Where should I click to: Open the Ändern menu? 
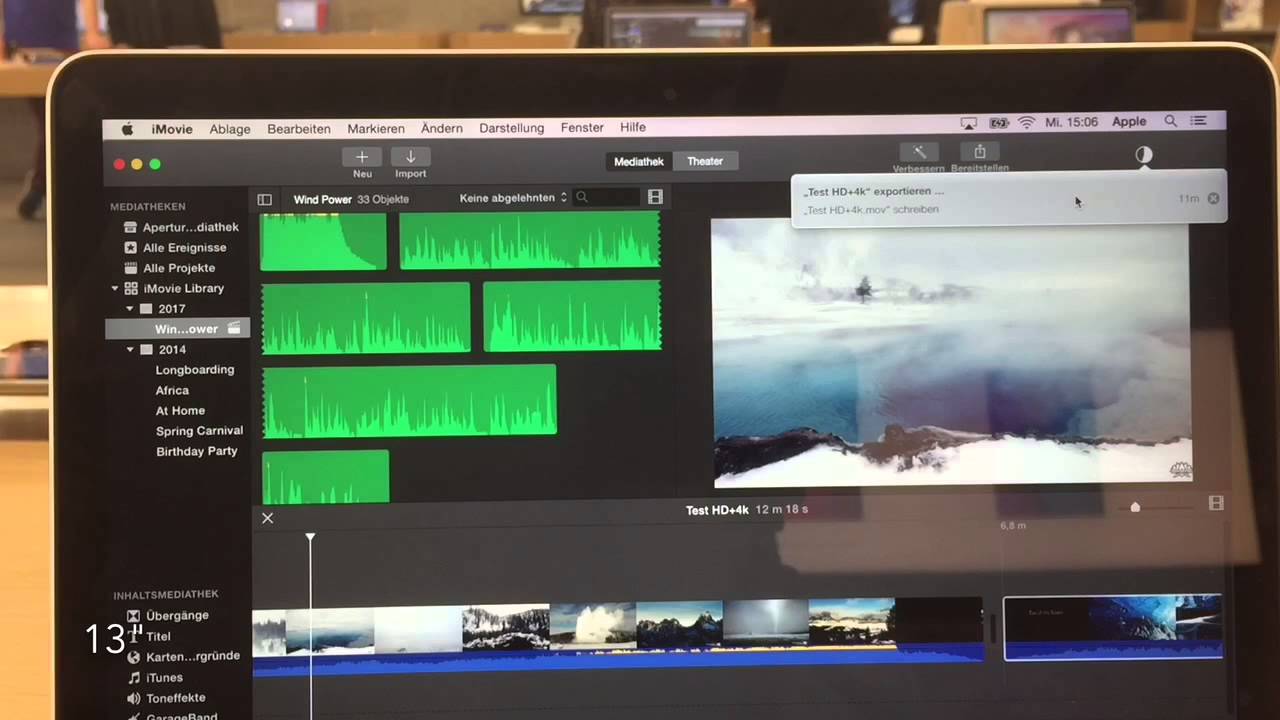click(441, 128)
